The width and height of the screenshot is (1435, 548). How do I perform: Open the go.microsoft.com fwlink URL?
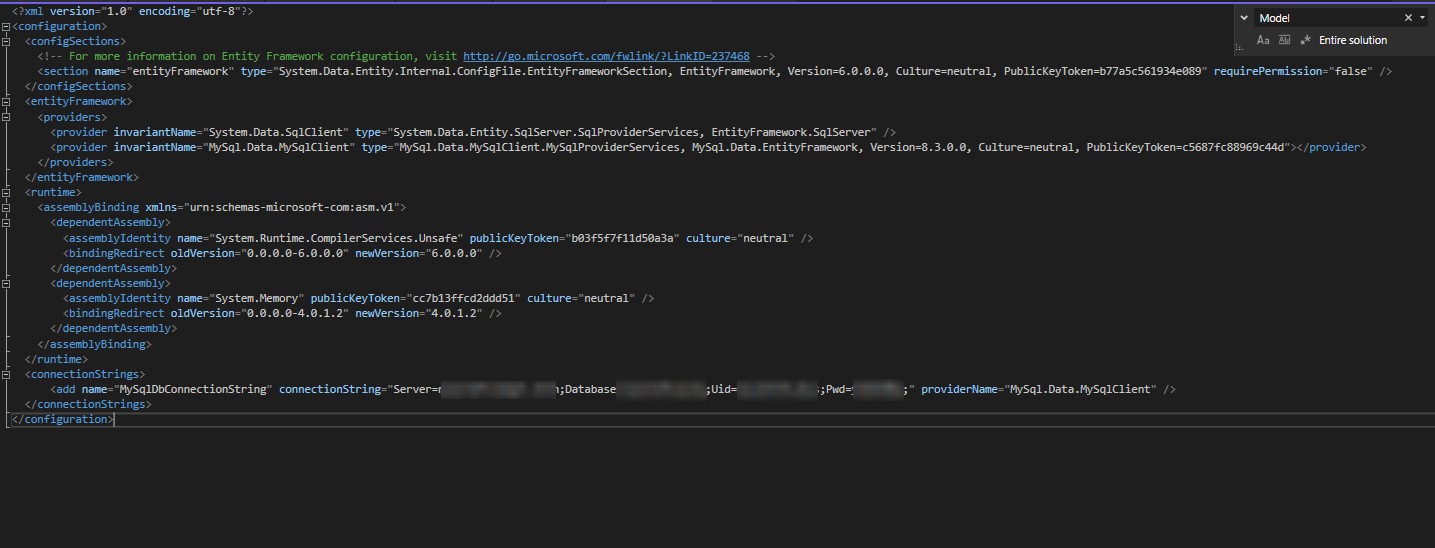[606, 56]
